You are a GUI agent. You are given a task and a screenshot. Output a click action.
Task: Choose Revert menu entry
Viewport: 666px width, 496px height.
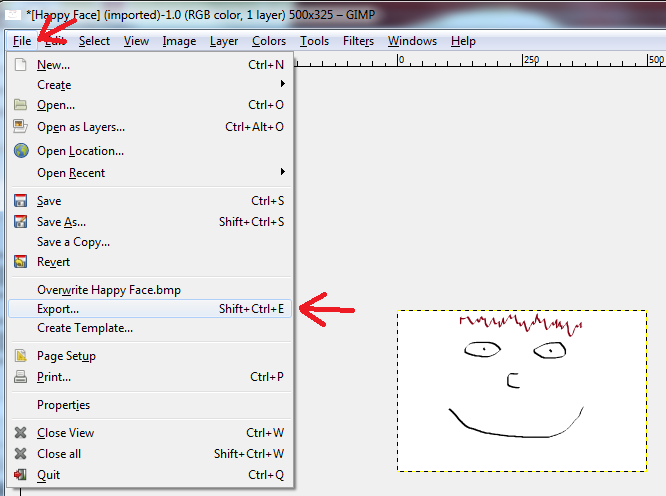150,262
